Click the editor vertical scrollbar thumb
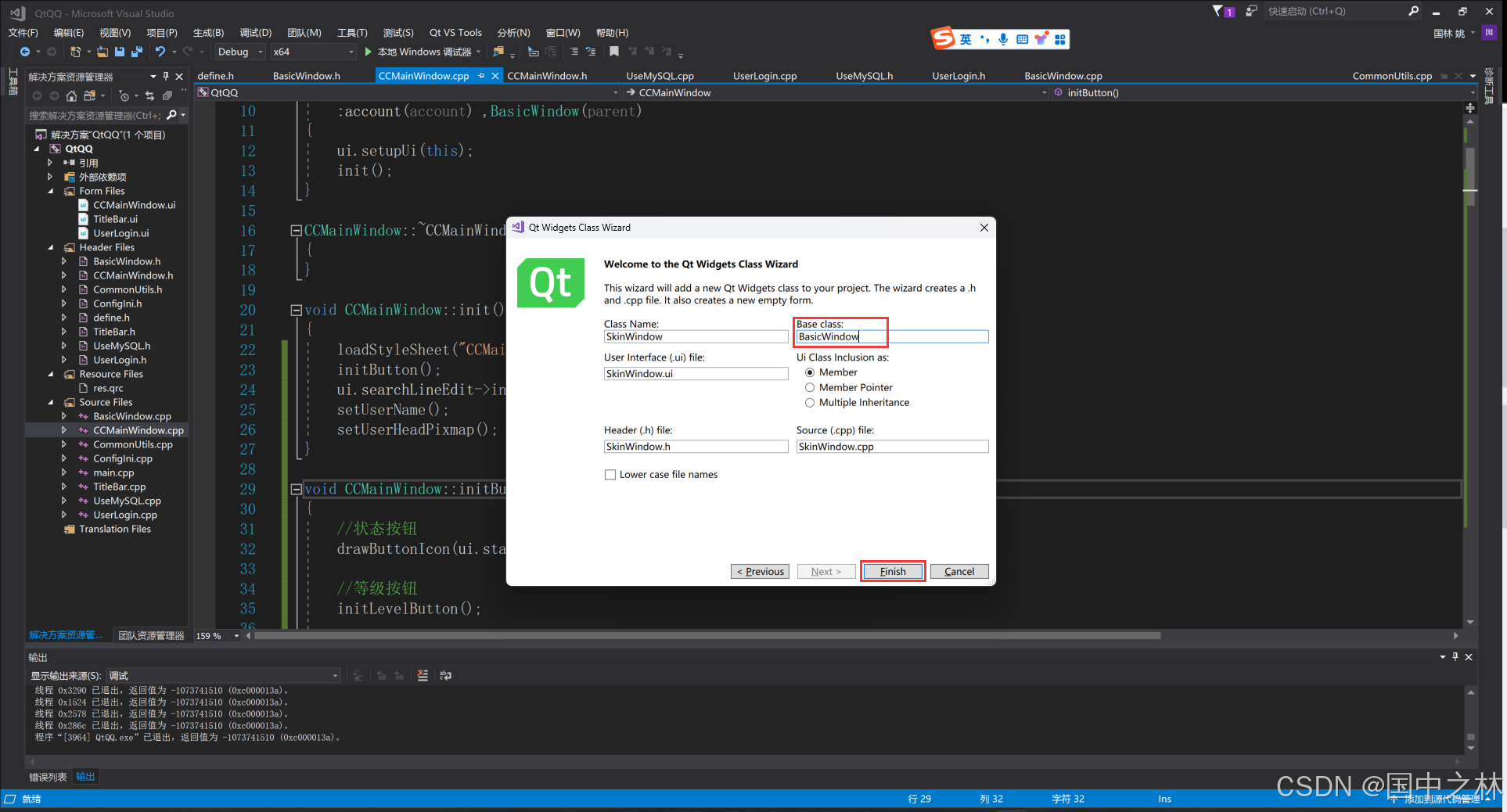The height and width of the screenshot is (812, 1507). 1470,176
